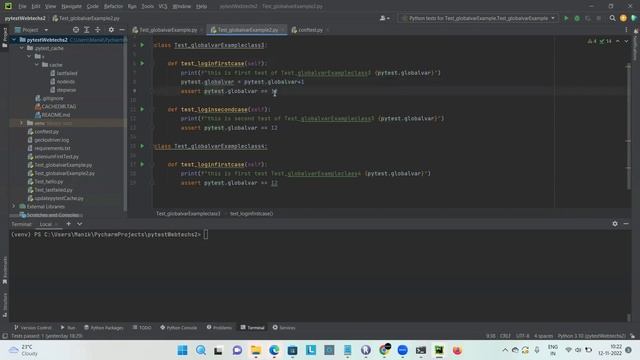Open Windows Start button on taskbar
The width and height of the screenshot is (640, 360).
tap(182, 350)
